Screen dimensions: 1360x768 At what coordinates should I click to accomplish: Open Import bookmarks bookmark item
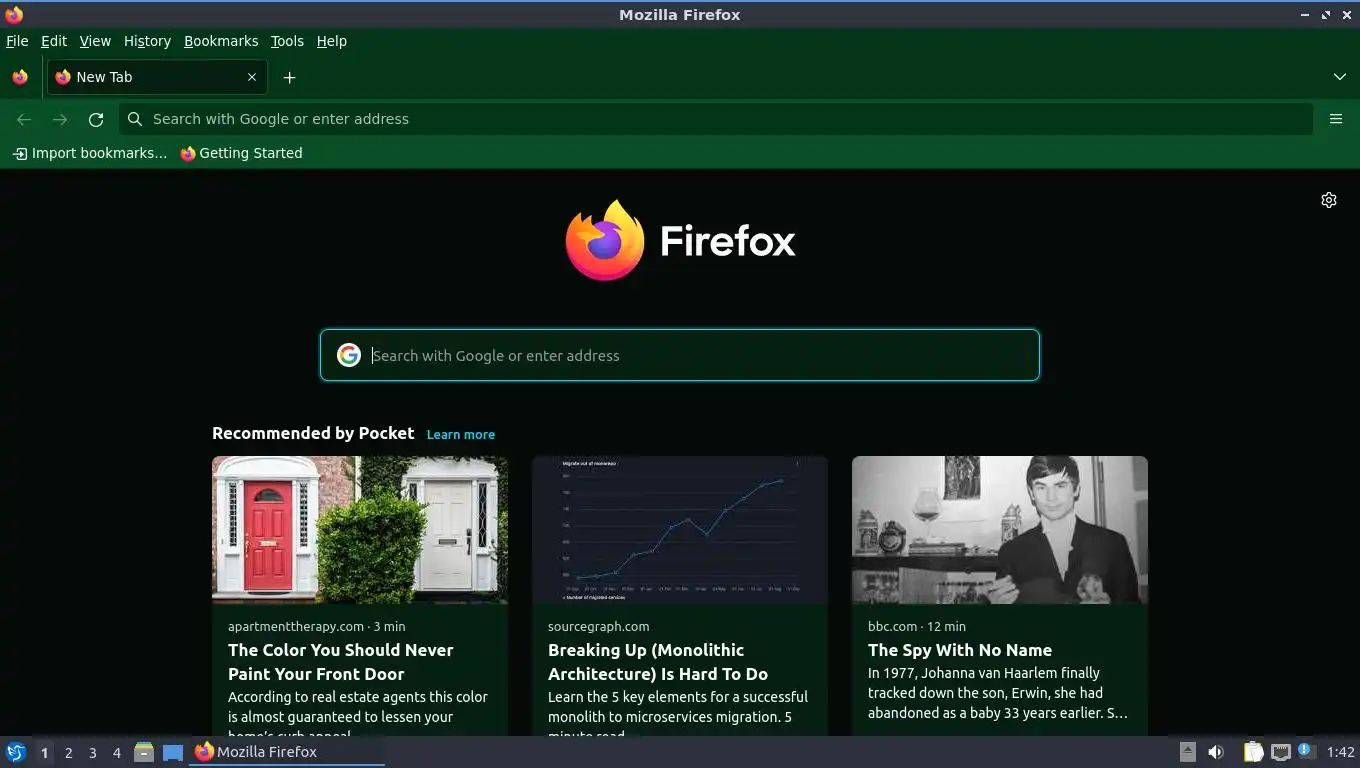[x=89, y=153]
